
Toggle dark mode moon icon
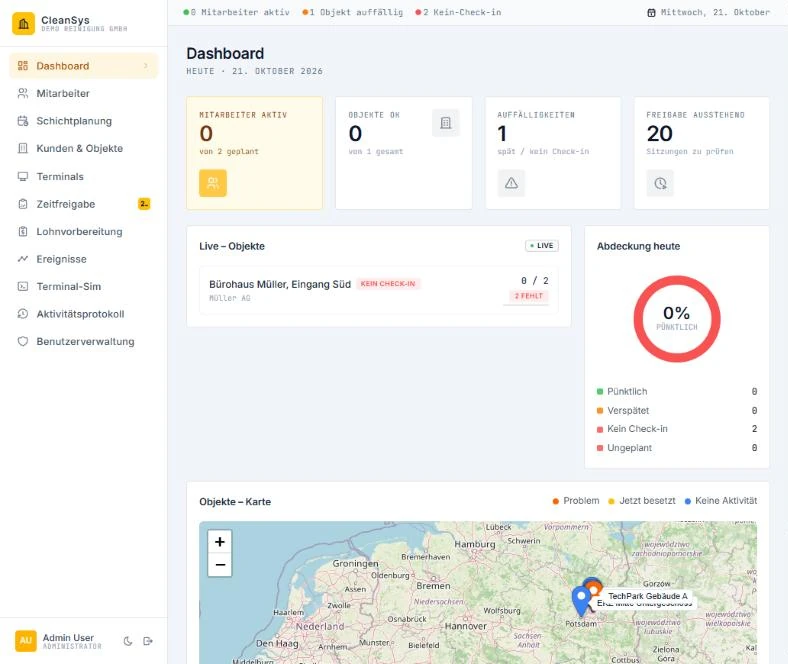(128, 641)
